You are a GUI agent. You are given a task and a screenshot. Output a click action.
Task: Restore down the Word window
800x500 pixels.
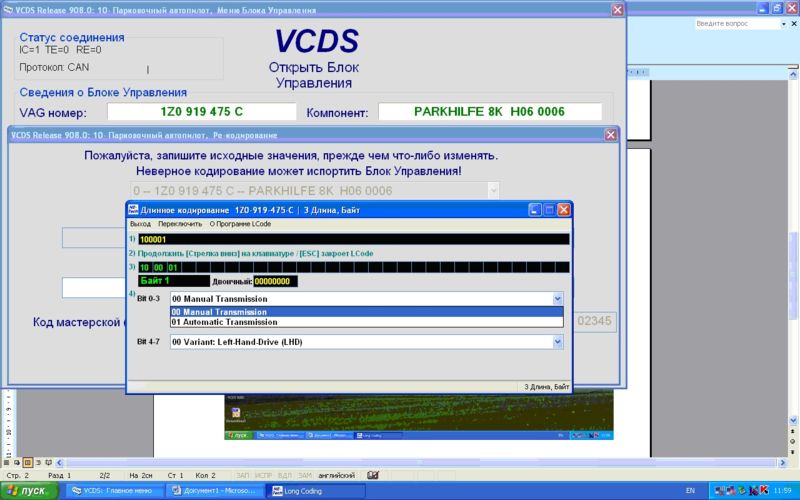777,8
